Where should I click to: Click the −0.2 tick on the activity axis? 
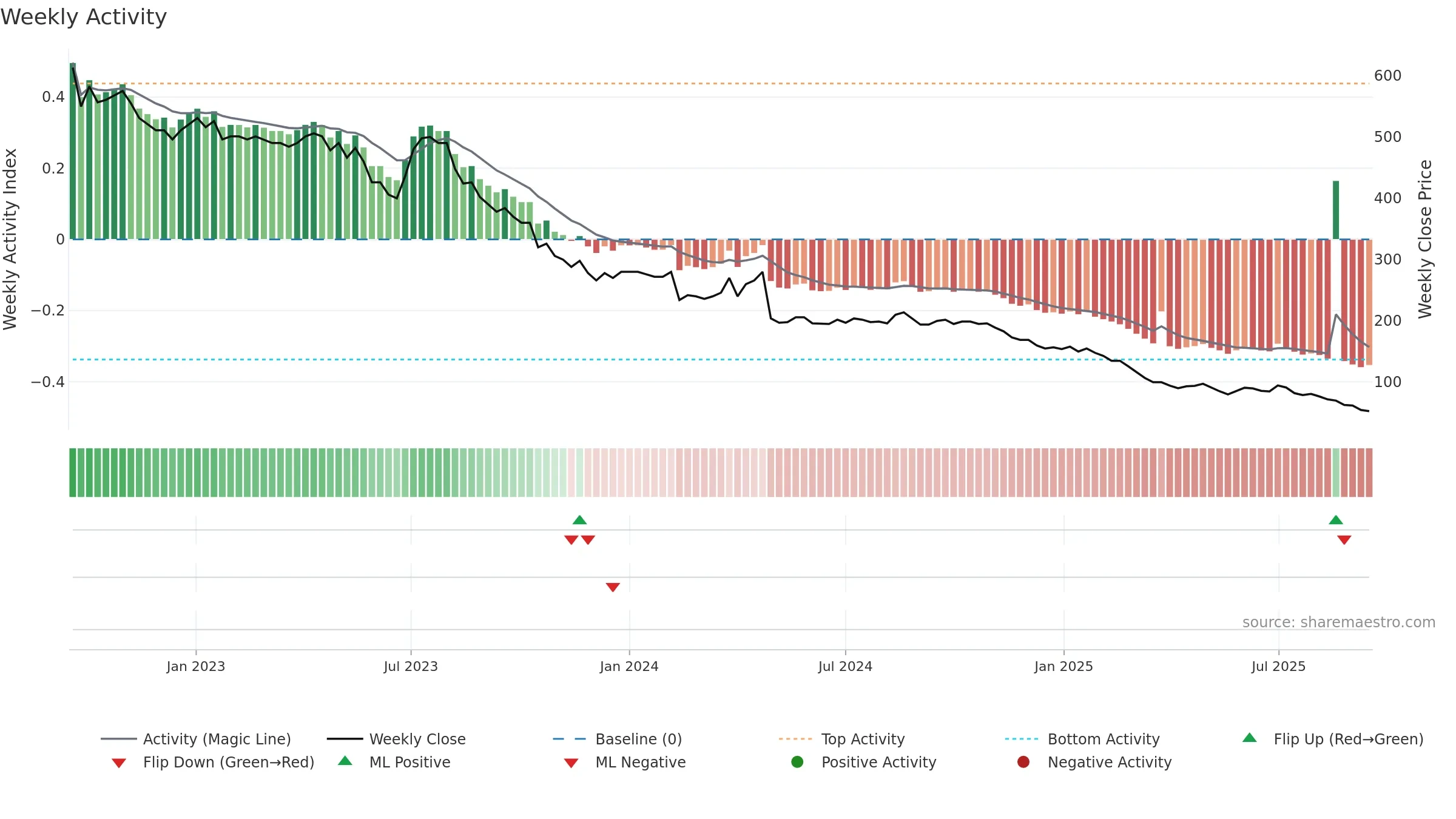(x=47, y=311)
